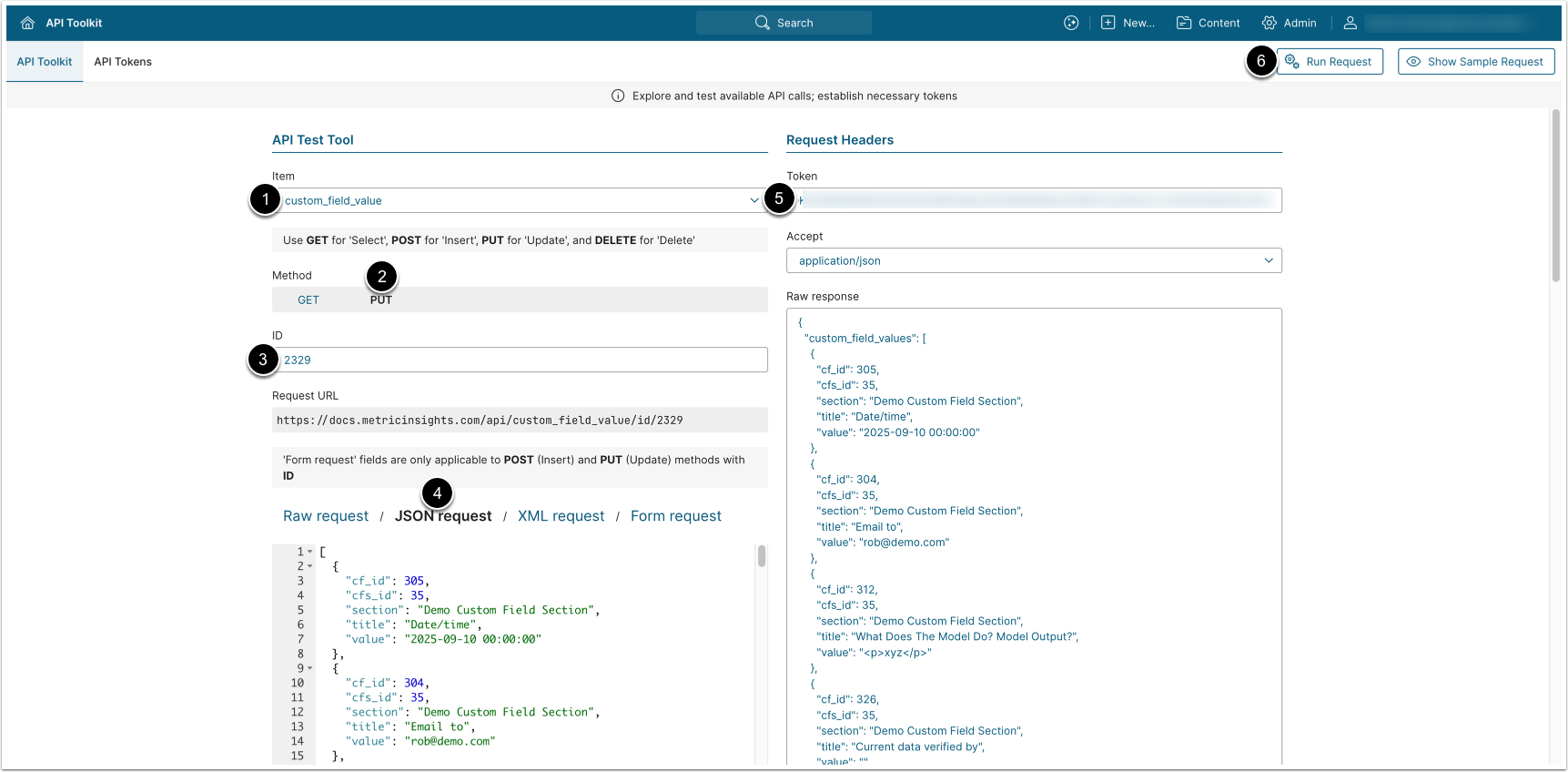Image resolution: width=1568 pixels, height=772 pixels.
Task: Switch to the API Tokens tab
Action: [x=123, y=62]
